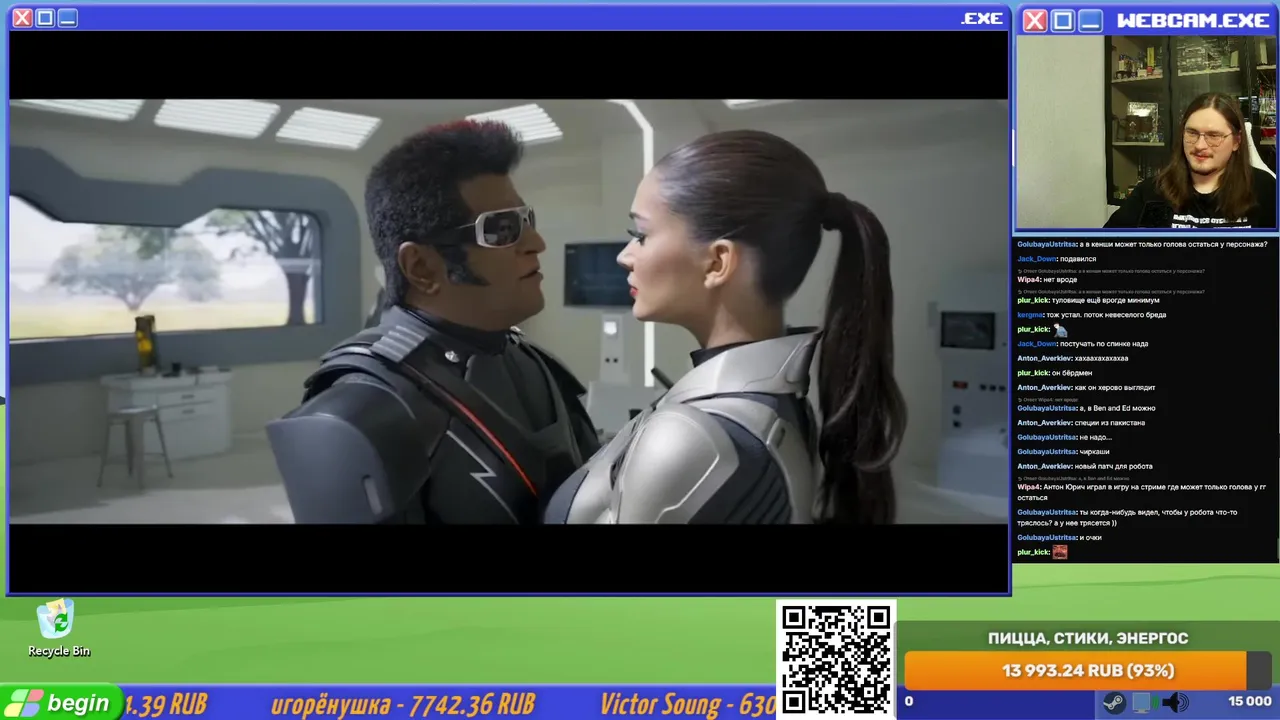Click GolubayaUstritsa's message 'и очки'
Image resolution: width=1280 pixels, height=720 pixels.
click(1059, 538)
